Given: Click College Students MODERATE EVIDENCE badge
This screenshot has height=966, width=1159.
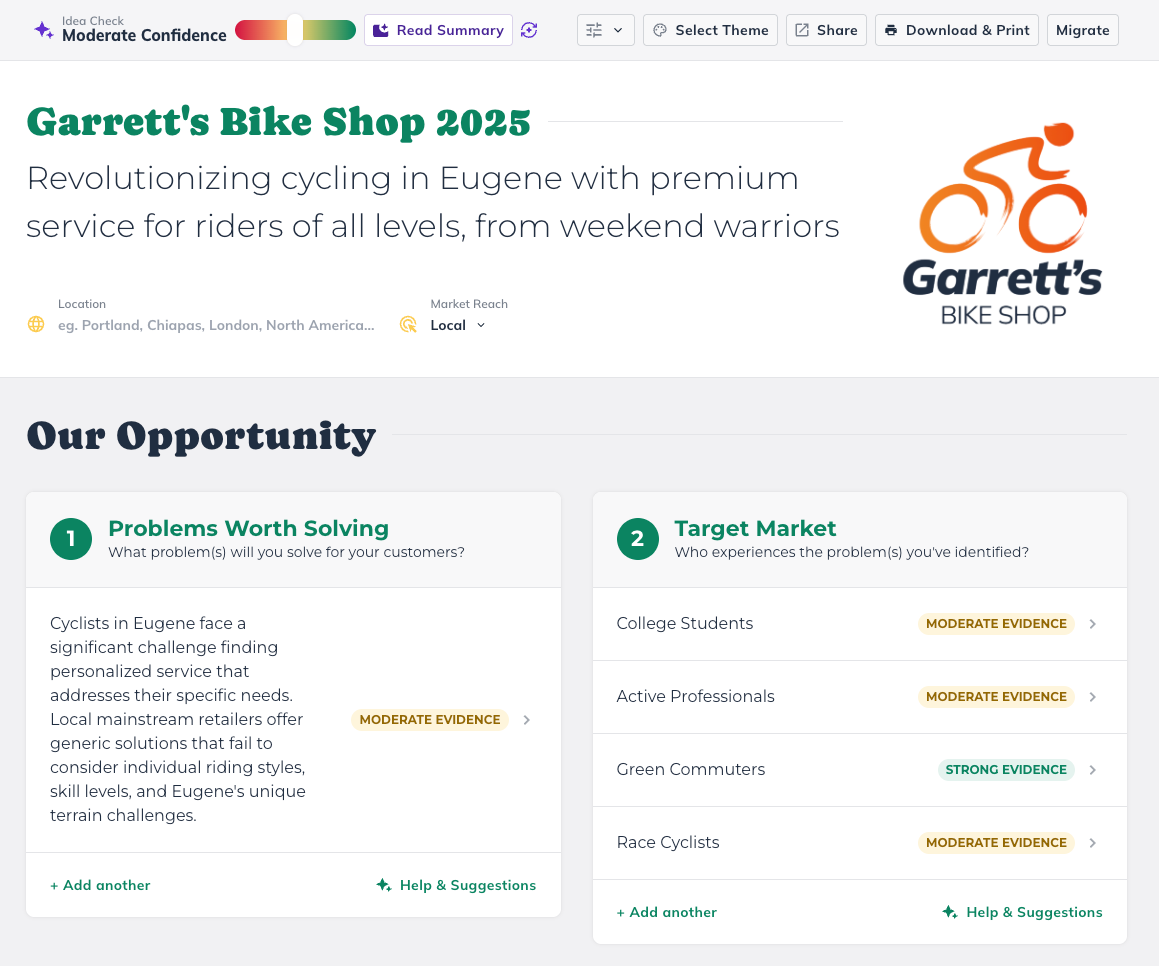Looking at the screenshot, I should [996, 623].
